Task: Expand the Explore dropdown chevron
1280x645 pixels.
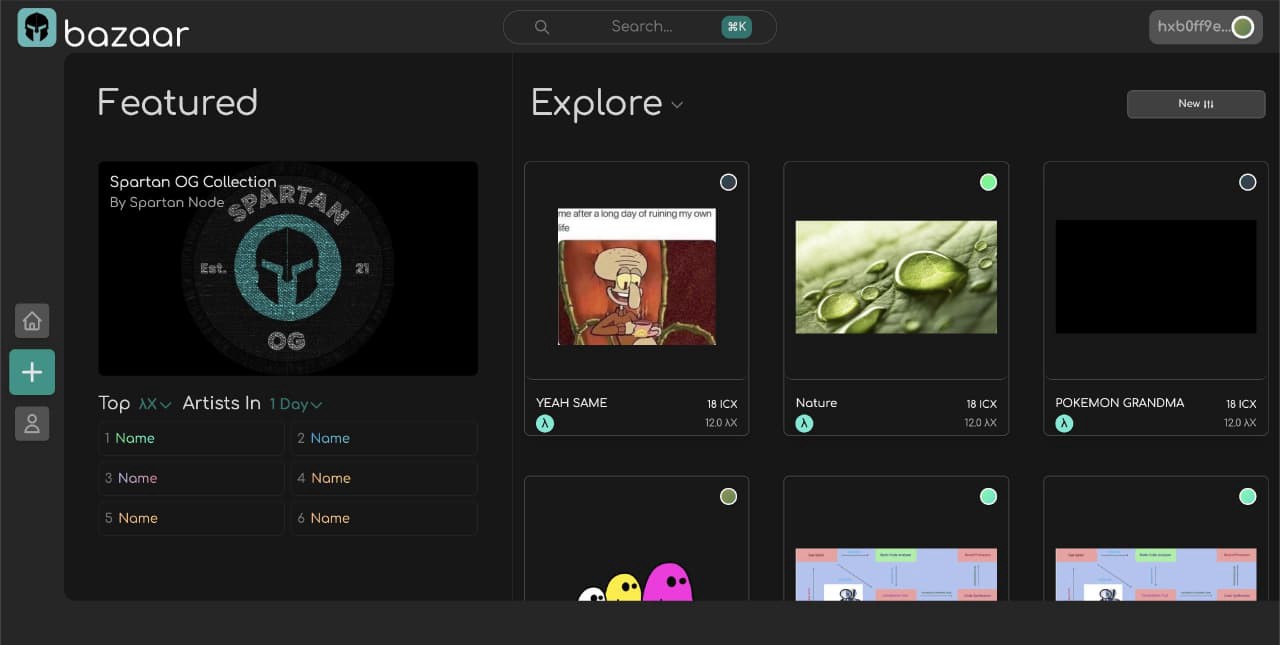Action: [x=677, y=105]
